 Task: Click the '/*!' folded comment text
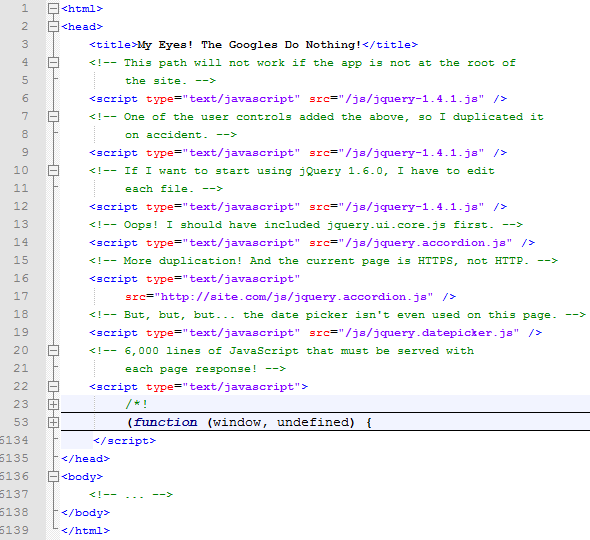[137, 405]
